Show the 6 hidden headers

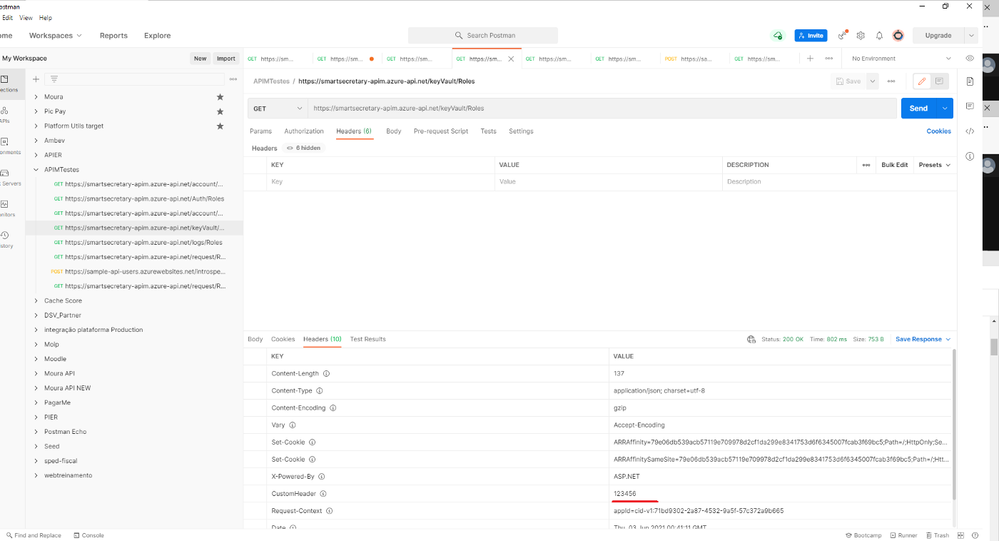tap(304, 148)
